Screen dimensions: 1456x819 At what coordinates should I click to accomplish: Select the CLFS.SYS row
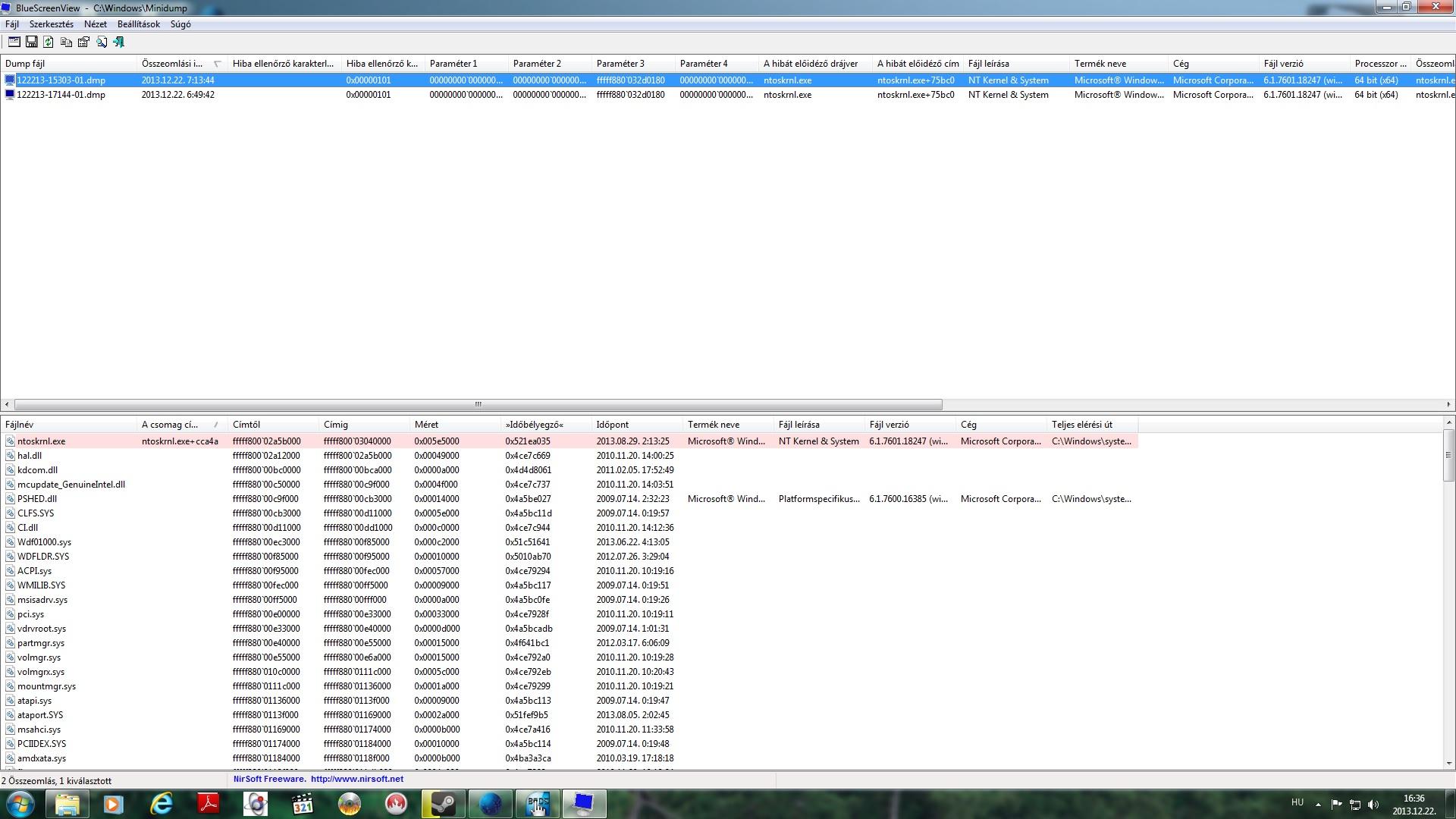click(x=569, y=513)
